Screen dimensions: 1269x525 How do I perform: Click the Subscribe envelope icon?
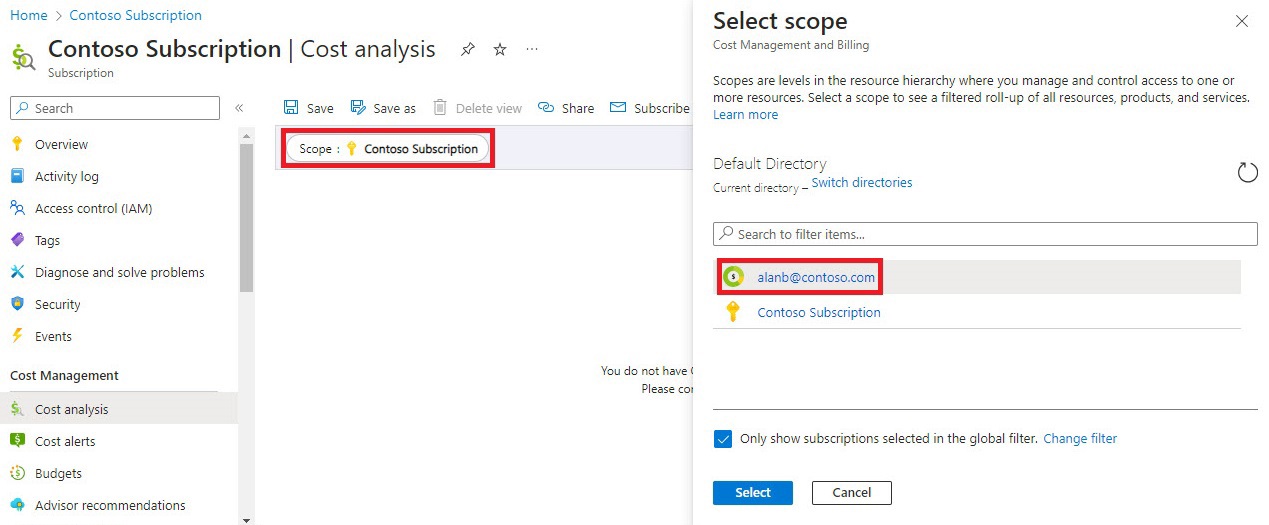coord(618,108)
